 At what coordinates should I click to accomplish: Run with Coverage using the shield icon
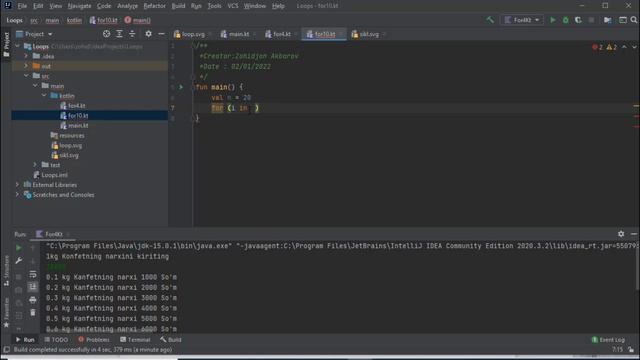[x=578, y=20]
